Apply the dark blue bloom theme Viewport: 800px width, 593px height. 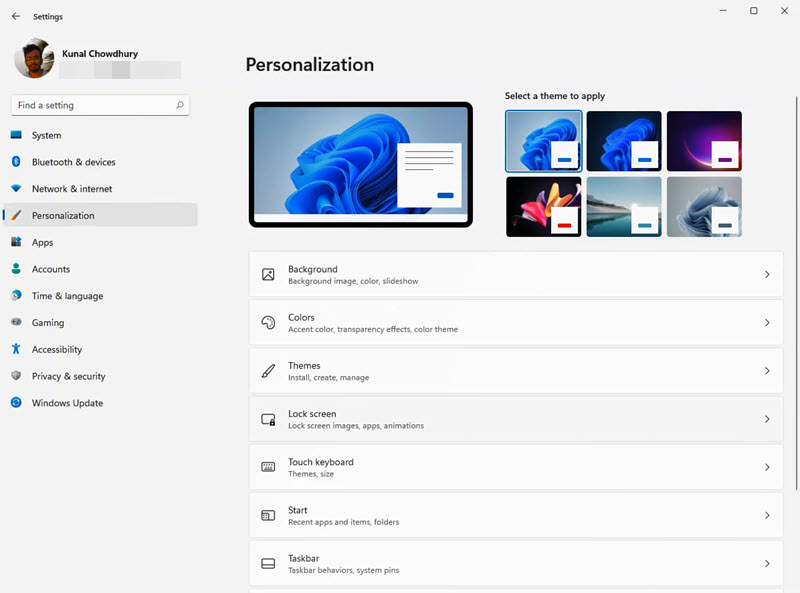pyautogui.click(x=624, y=141)
